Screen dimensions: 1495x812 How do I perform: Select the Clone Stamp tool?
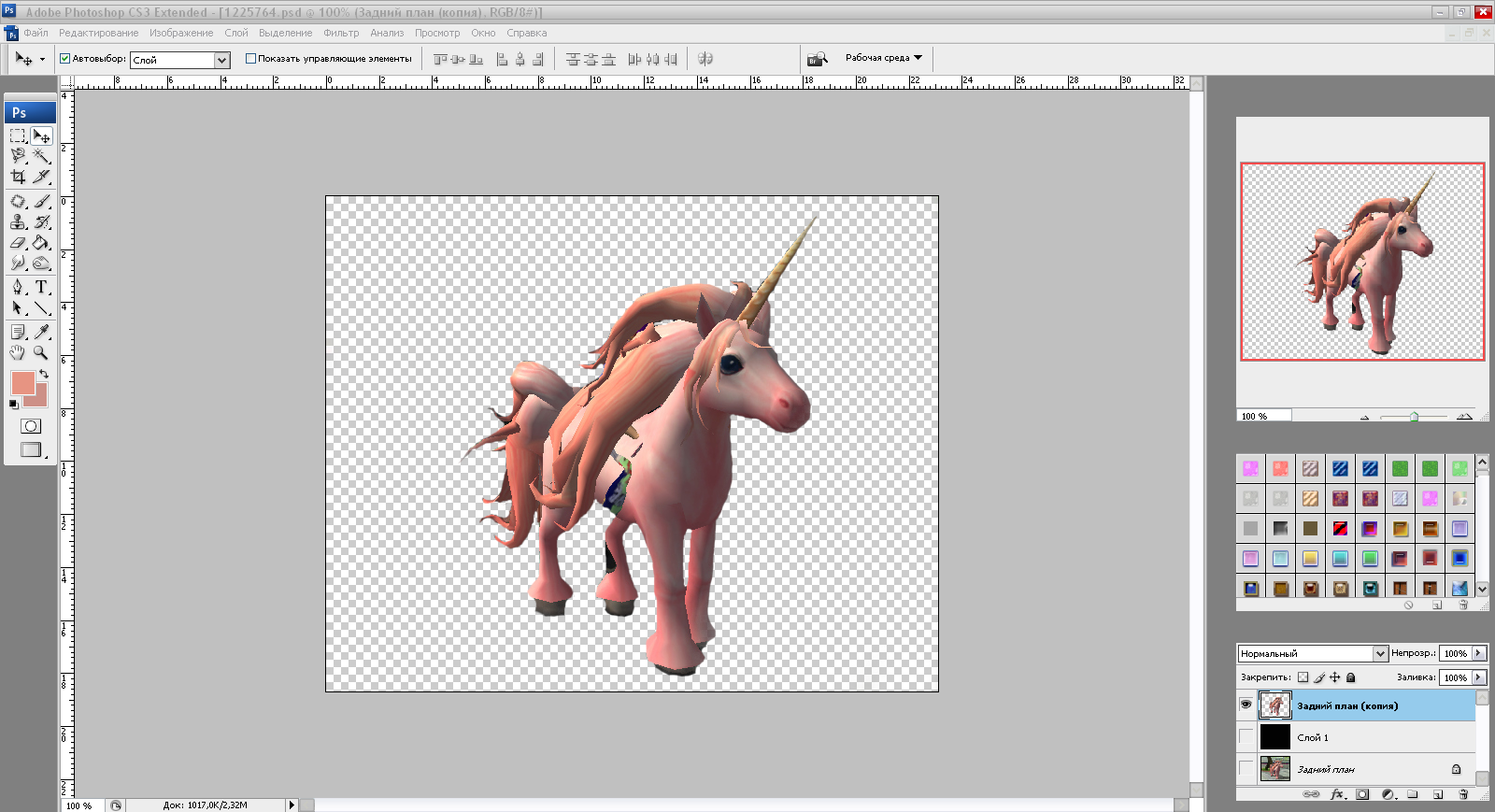[18, 221]
